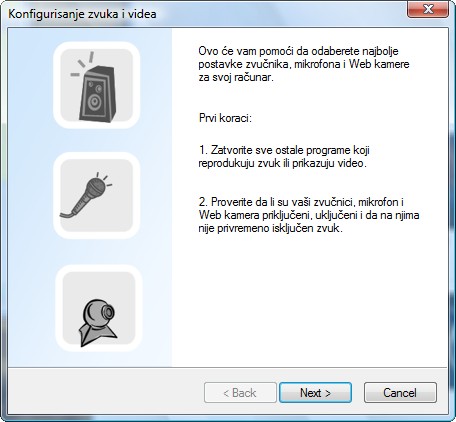Click the sound lines above the speaker
Image resolution: width=456 pixels, height=422 pixels.
pos(83,64)
